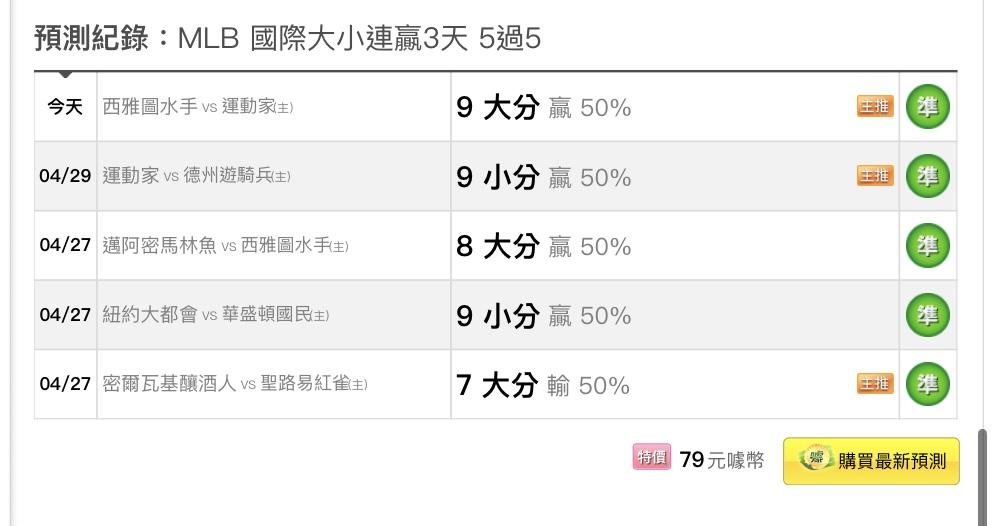Open the 邁阿密馬林魚 vs 西雅圖水手 matchup
Screen dimensions: 996x526
coord(225,245)
